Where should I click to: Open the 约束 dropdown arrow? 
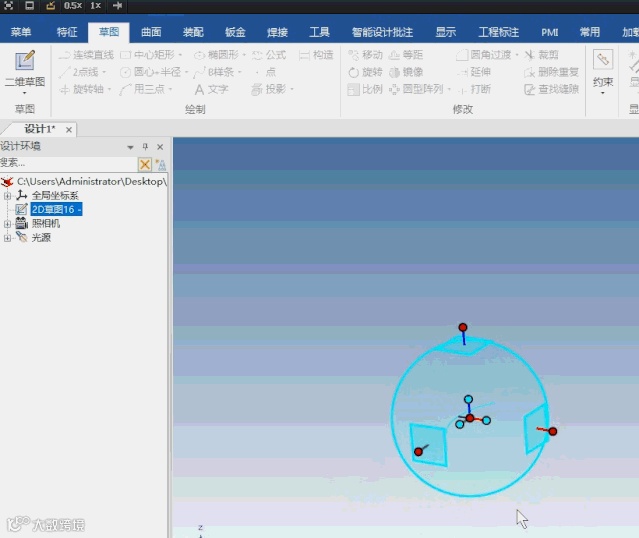pos(603,93)
